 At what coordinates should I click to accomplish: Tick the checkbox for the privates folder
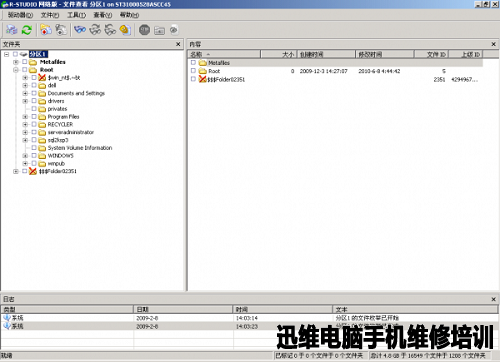(34, 109)
